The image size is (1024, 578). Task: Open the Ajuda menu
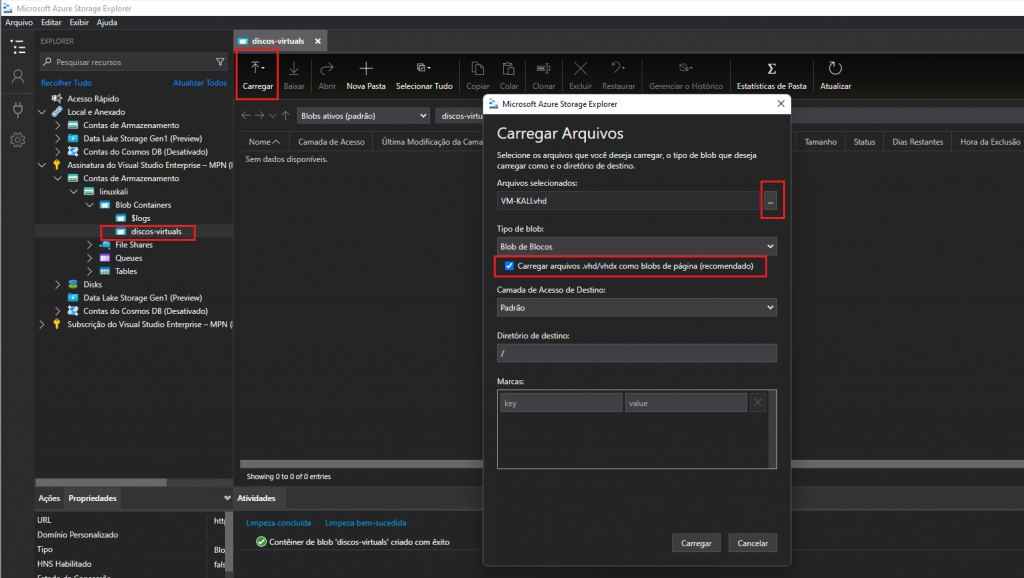(x=107, y=22)
